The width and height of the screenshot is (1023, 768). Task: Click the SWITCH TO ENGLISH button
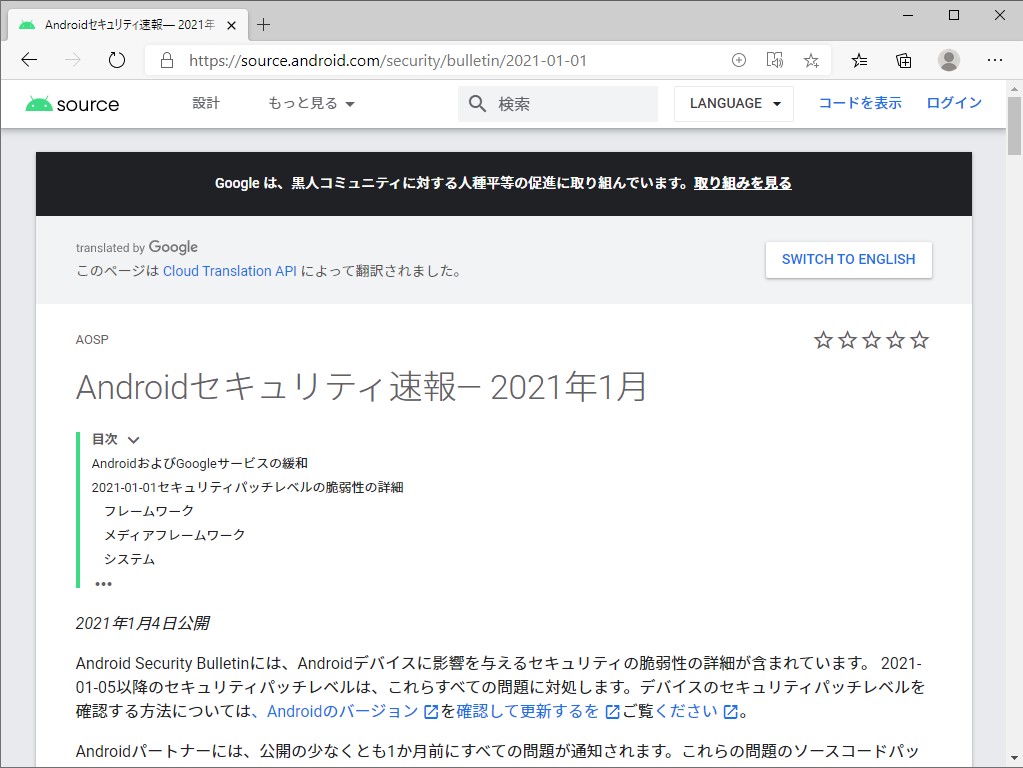[847, 259]
